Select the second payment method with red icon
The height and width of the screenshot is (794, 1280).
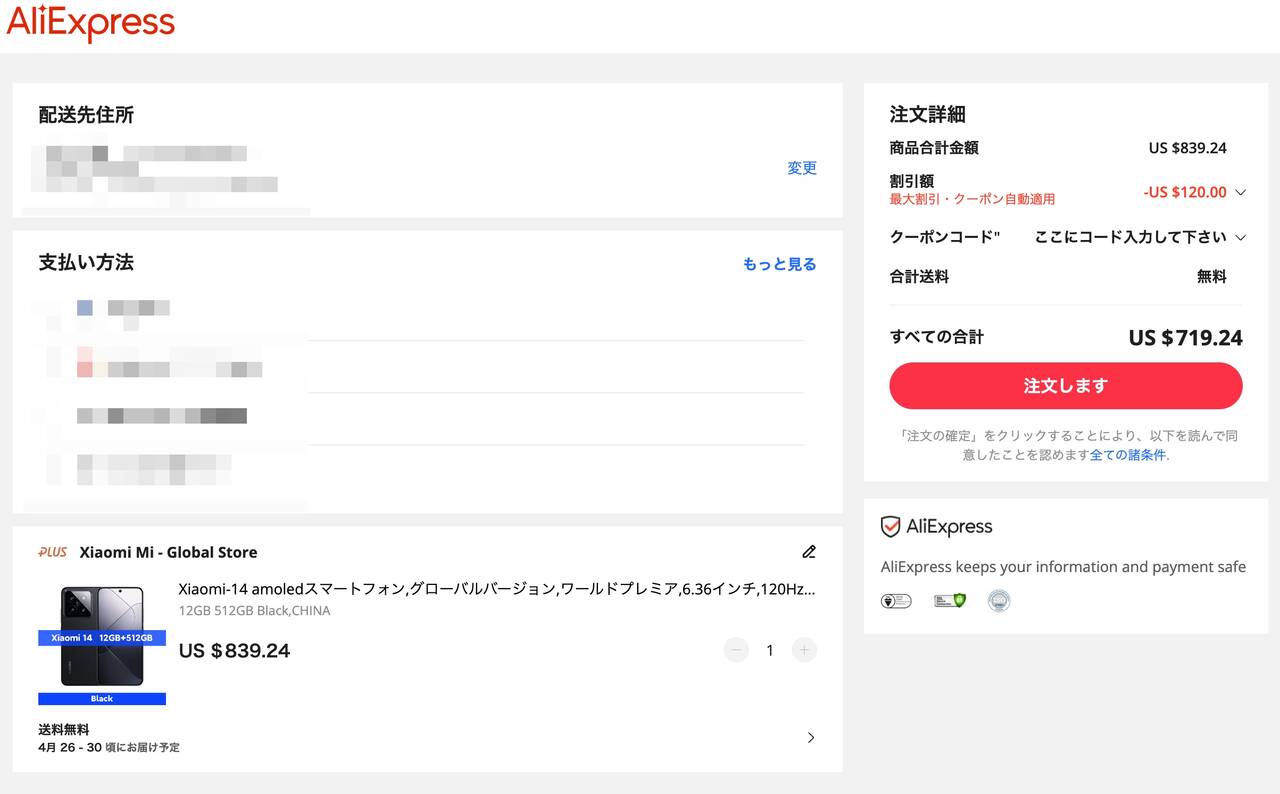[x=170, y=369]
